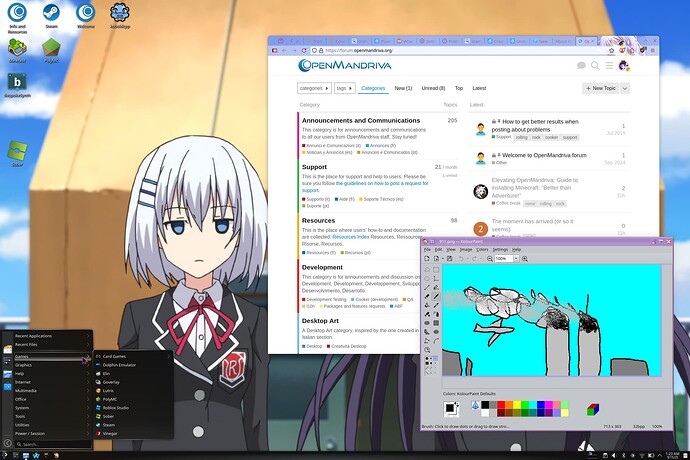Open the File menu in KolourPaint

427,250
